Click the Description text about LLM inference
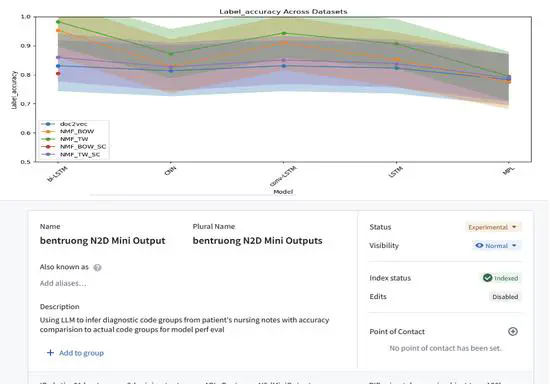This screenshot has width=550, height=384. 185,324
